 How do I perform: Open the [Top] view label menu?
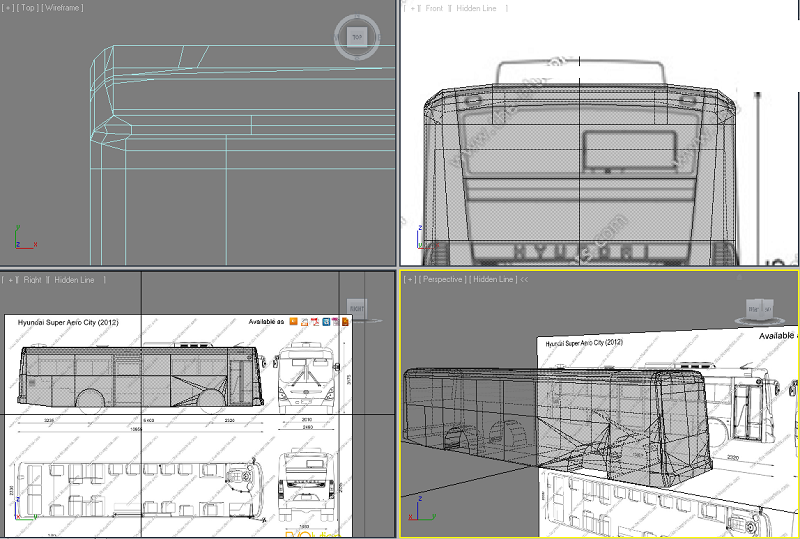[x=28, y=8]
